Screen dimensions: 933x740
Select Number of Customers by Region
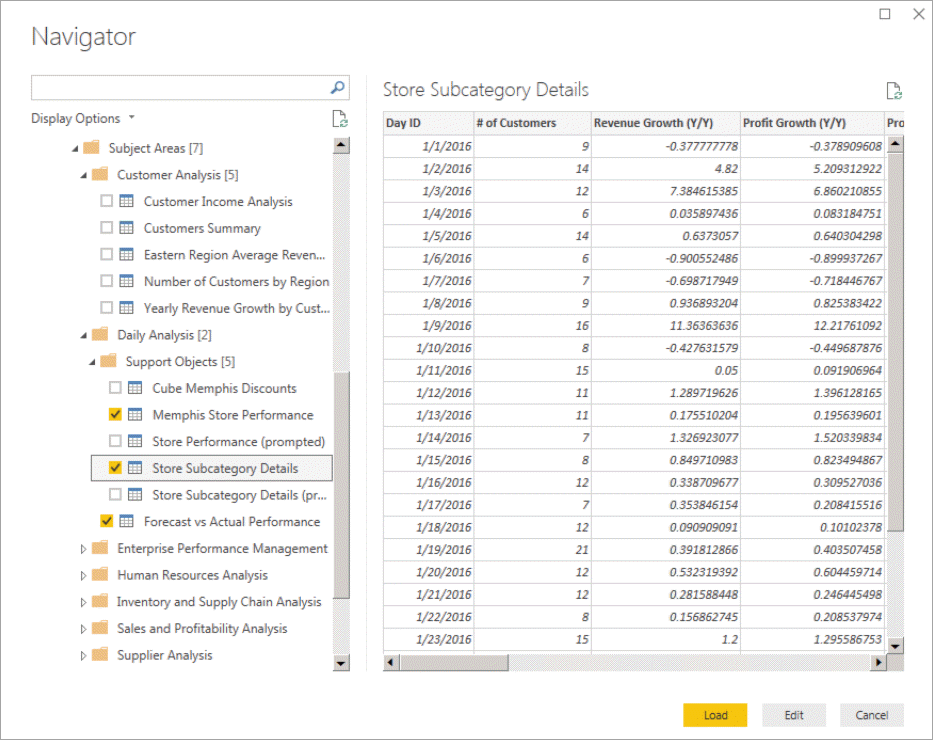point(236,282)
